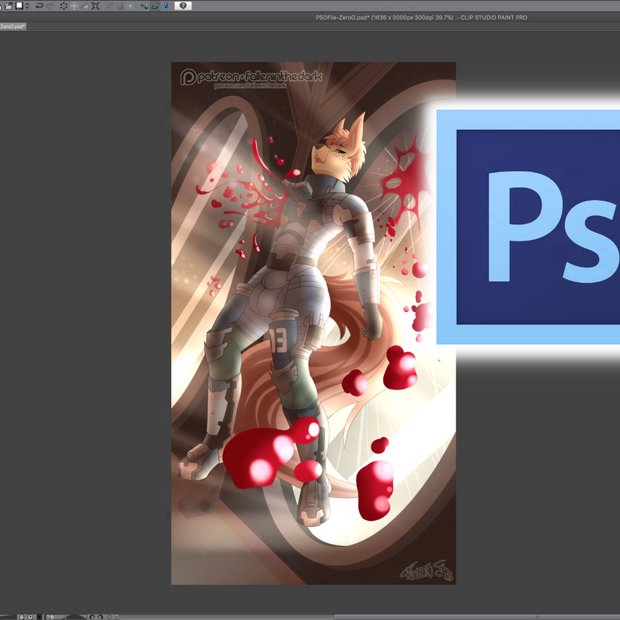
Task: Click the Save icon in command bar
Action: 19,6
